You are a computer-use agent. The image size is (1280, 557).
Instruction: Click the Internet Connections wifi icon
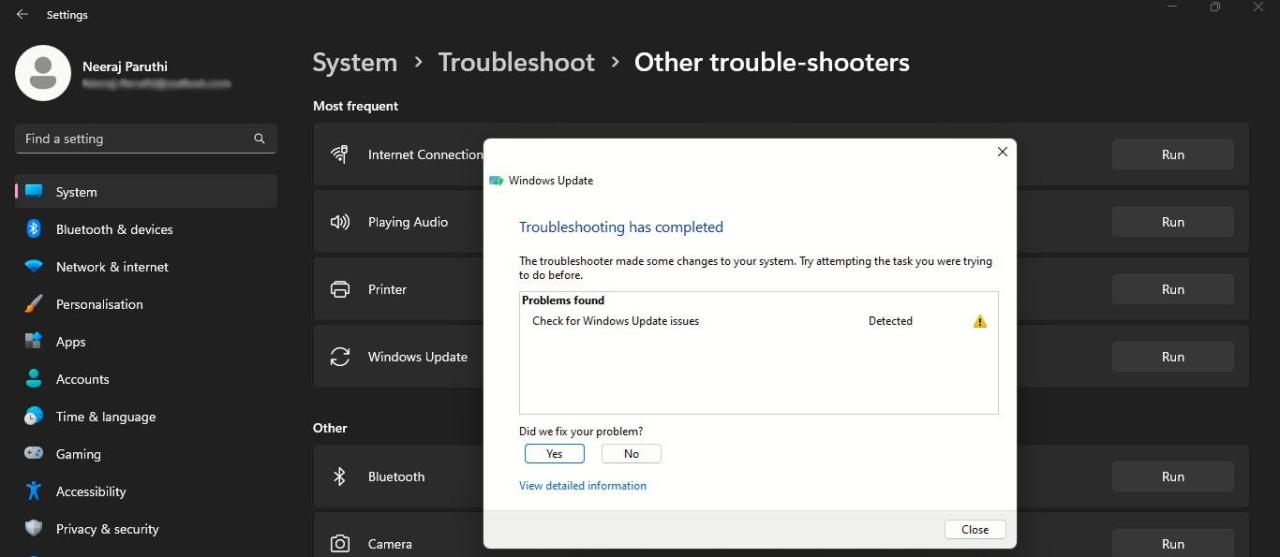[x=340, y=154]
